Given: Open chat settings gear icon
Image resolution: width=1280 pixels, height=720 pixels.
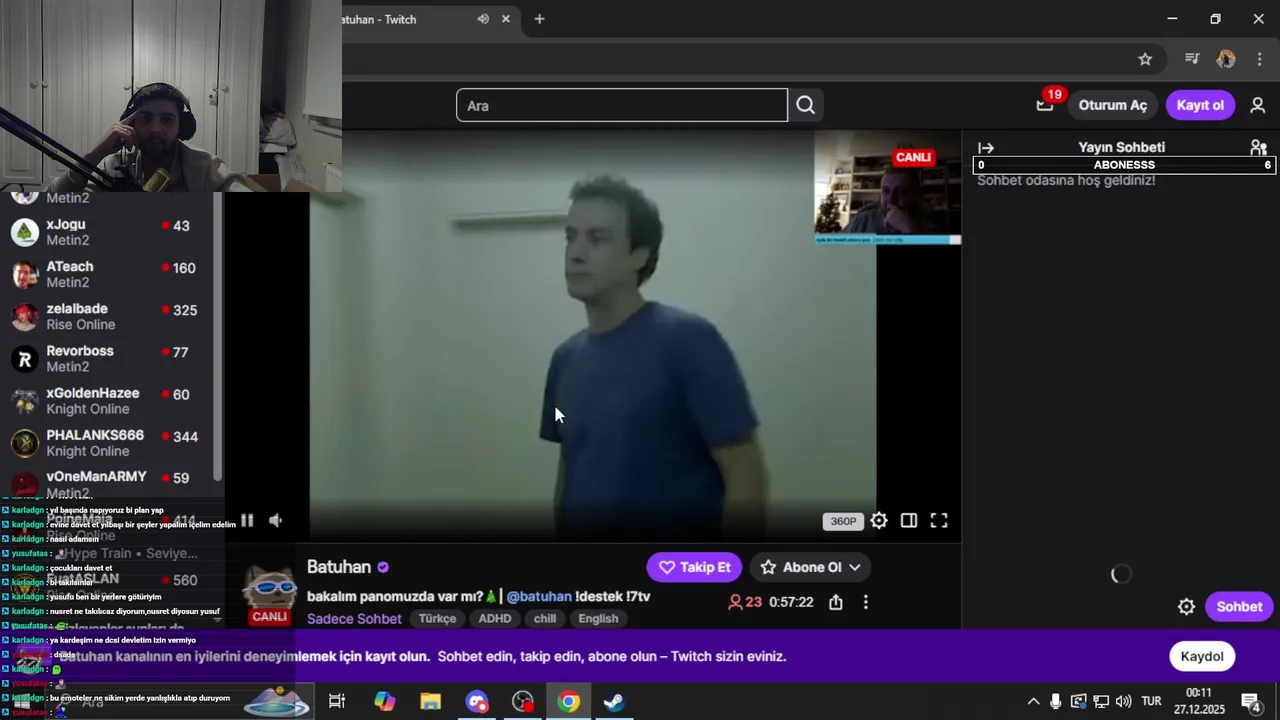Looking at the screenshot, I should pos(1186,606).
